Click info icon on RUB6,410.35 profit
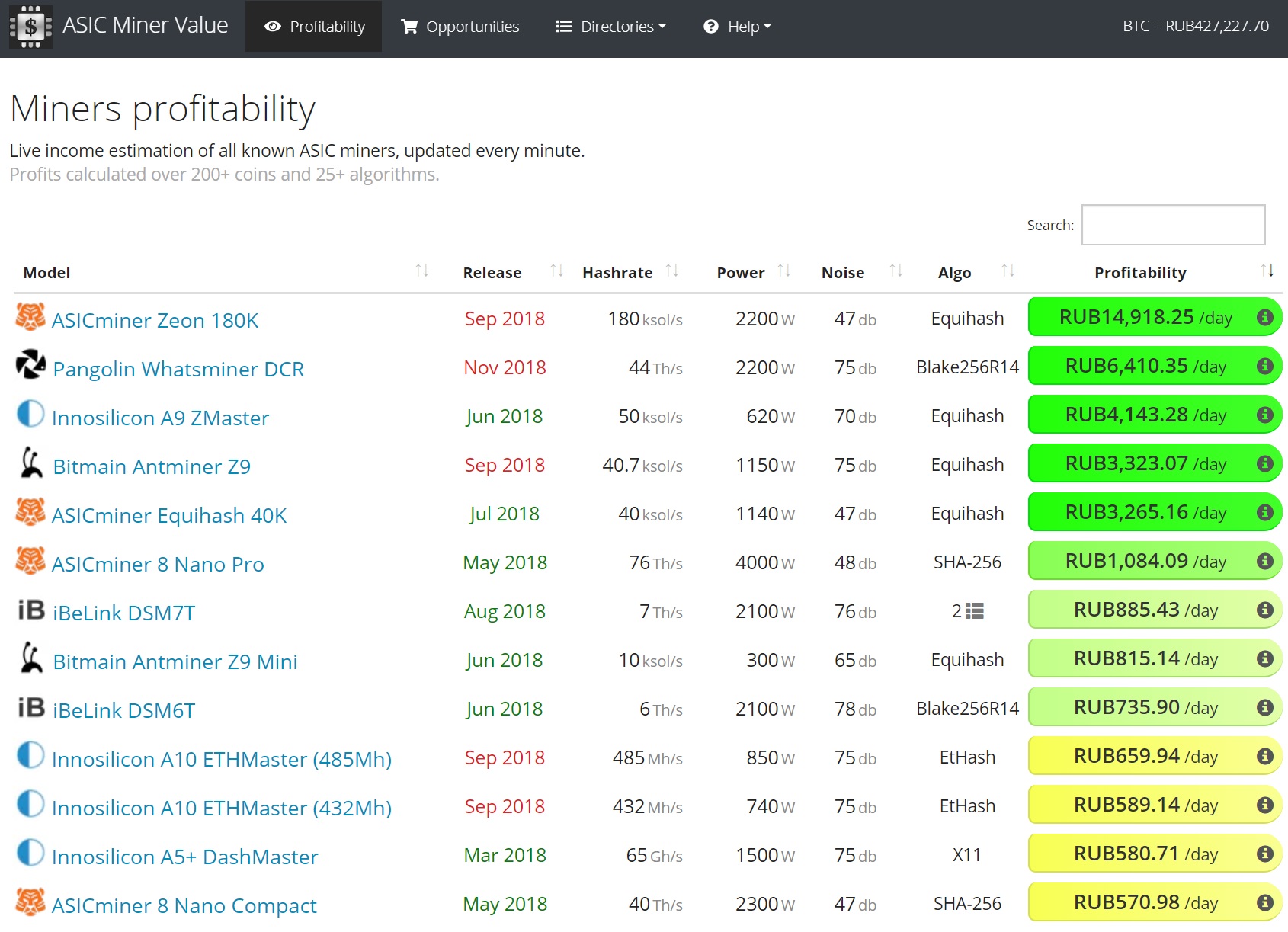Screen dimensions: 1288x932 1265,366
